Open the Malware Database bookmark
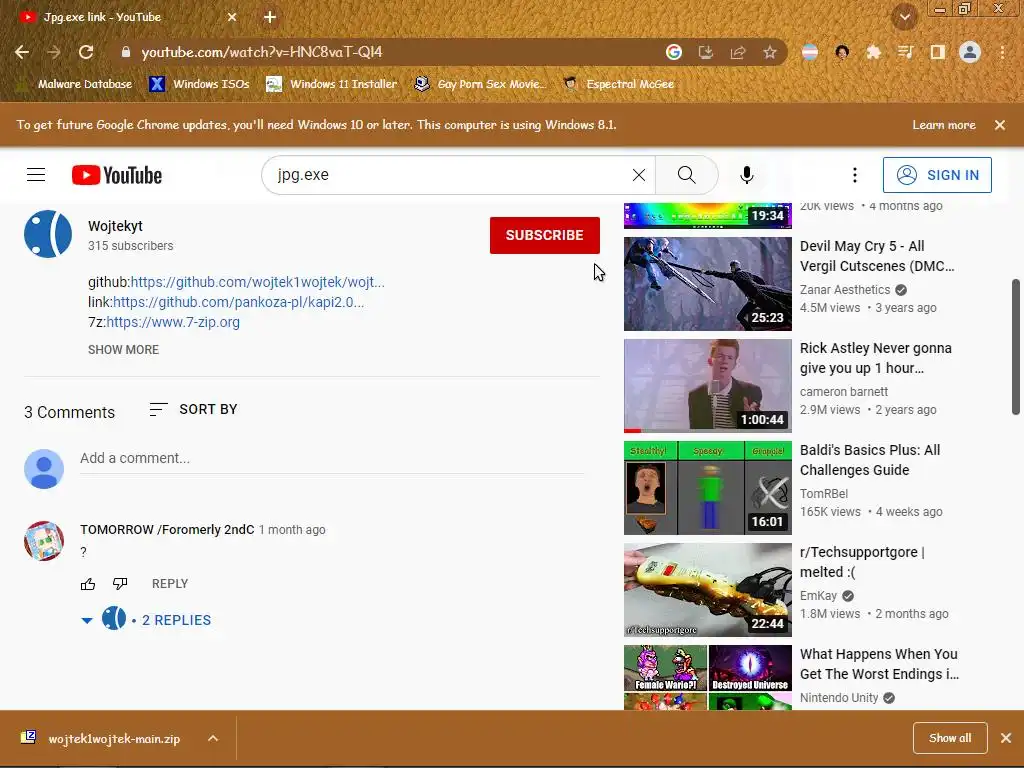This screenshot has height=768, width=1024. [74, 84]
